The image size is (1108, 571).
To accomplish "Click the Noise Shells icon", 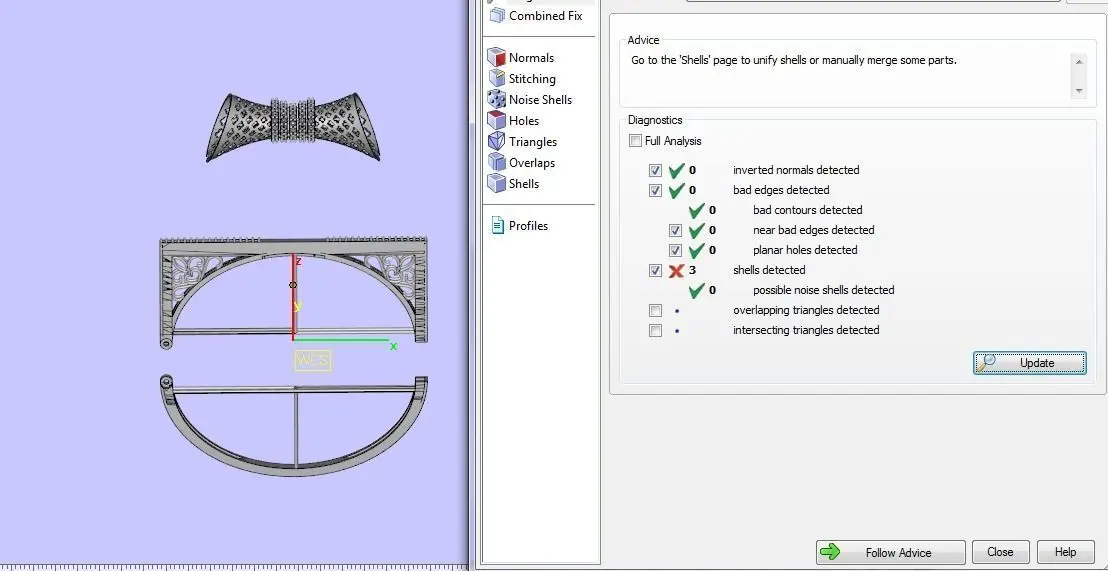I will coord(497,100).
